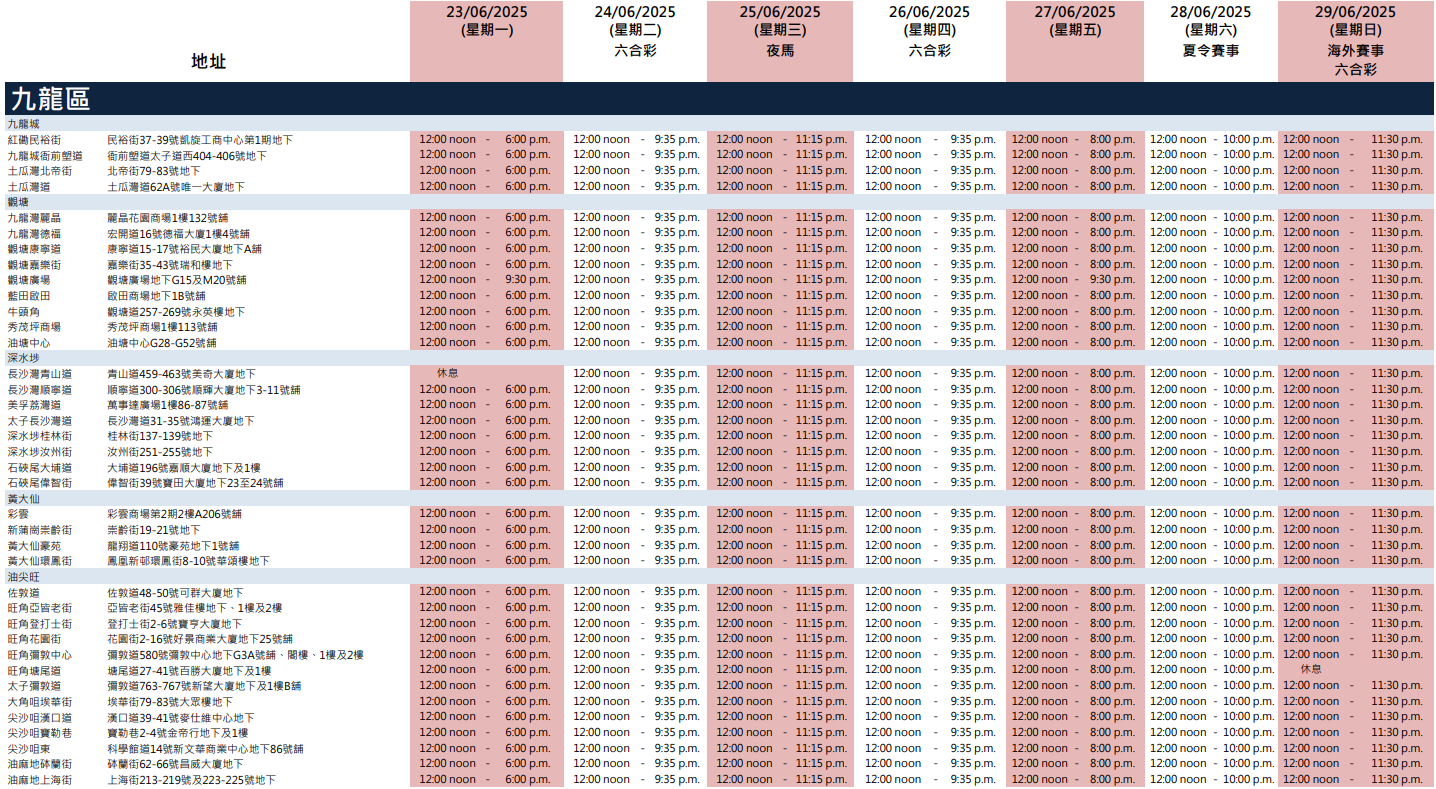This screenshot has width=1436, height=789.
Task: Select the 紅磡民裕街 branch name
Action: (34, 140)
